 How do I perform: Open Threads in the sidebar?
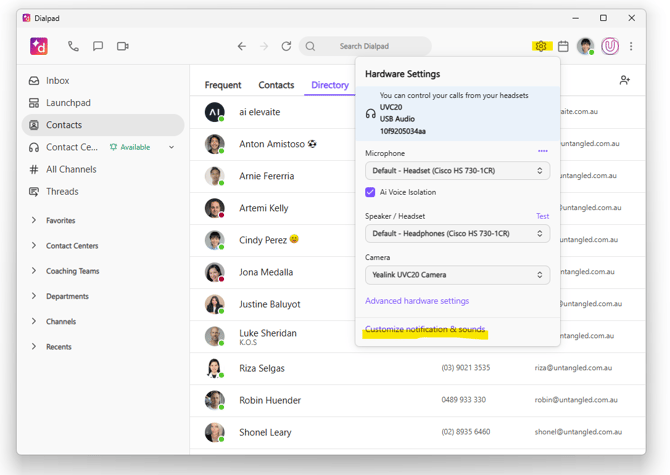[x=103, y=192]
